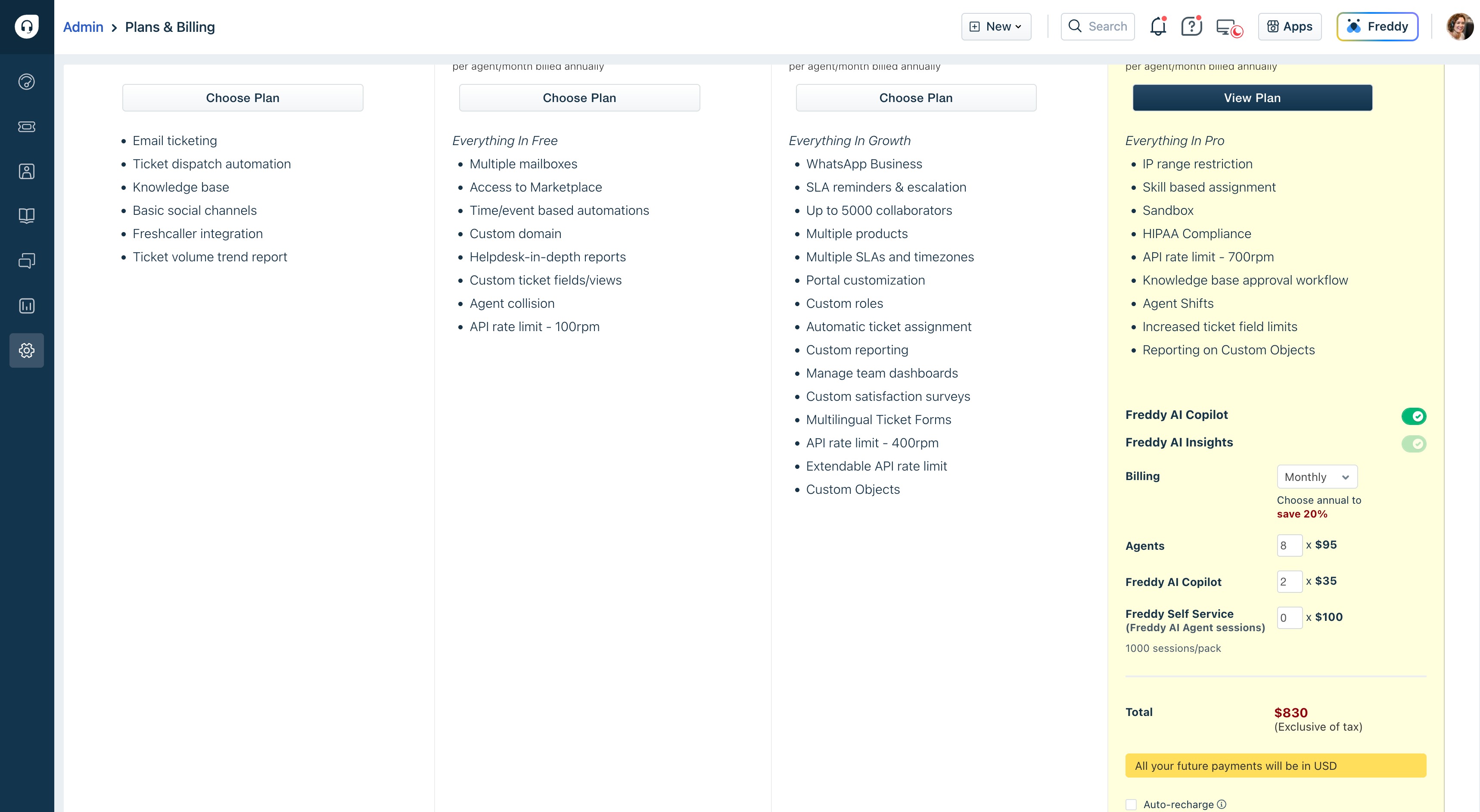Open Solutions book icon in sidebar

pos(26,216)
